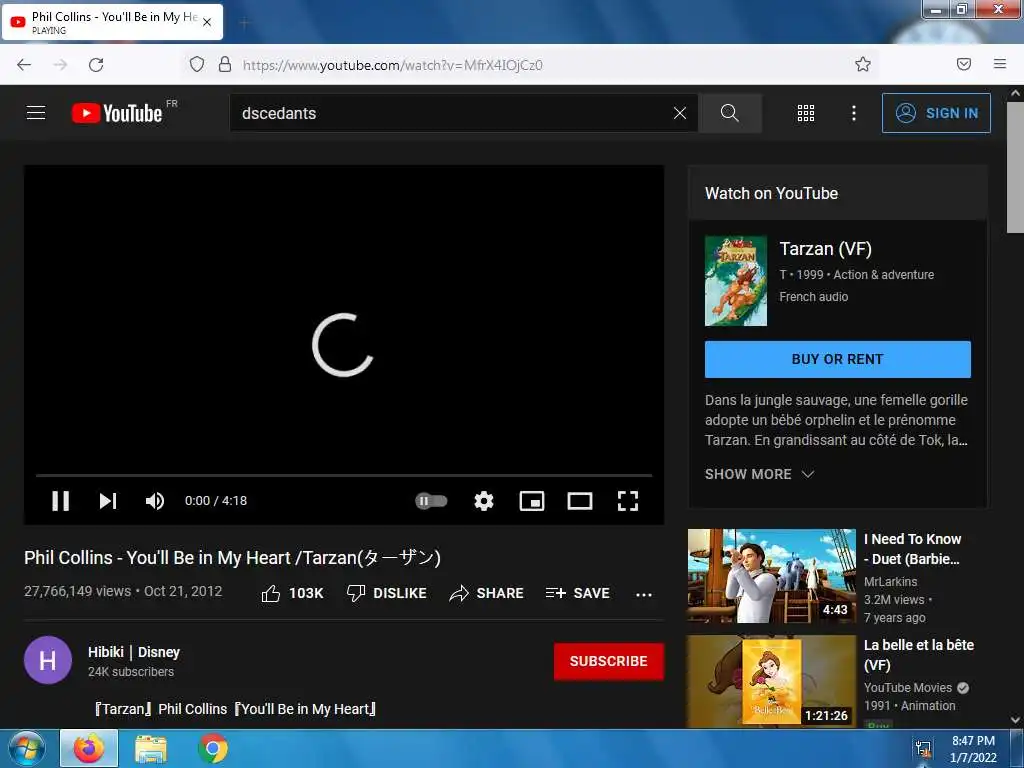Click the Watch on YouTube header

pyautogui.click(x=771, y=193)
